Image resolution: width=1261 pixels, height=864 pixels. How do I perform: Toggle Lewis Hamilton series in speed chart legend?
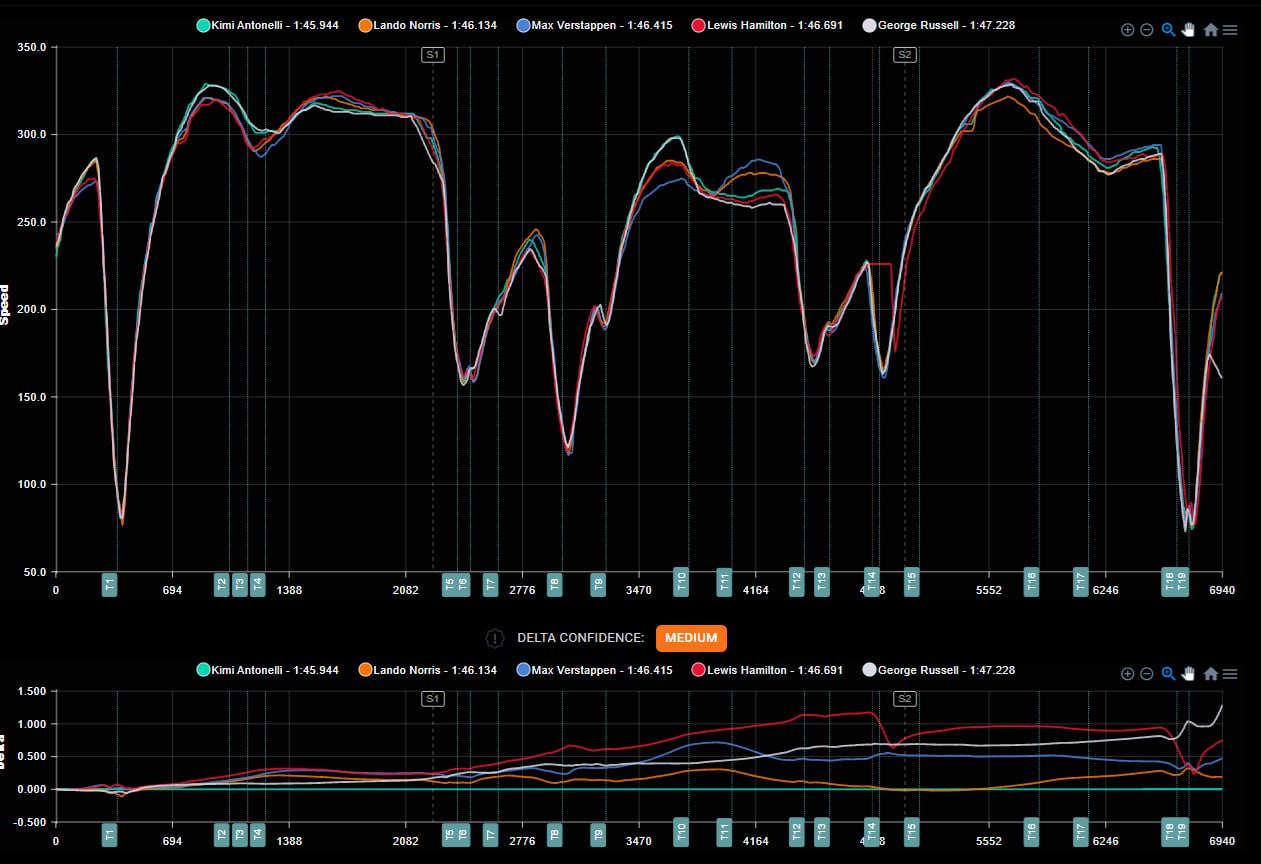point(767,25)
